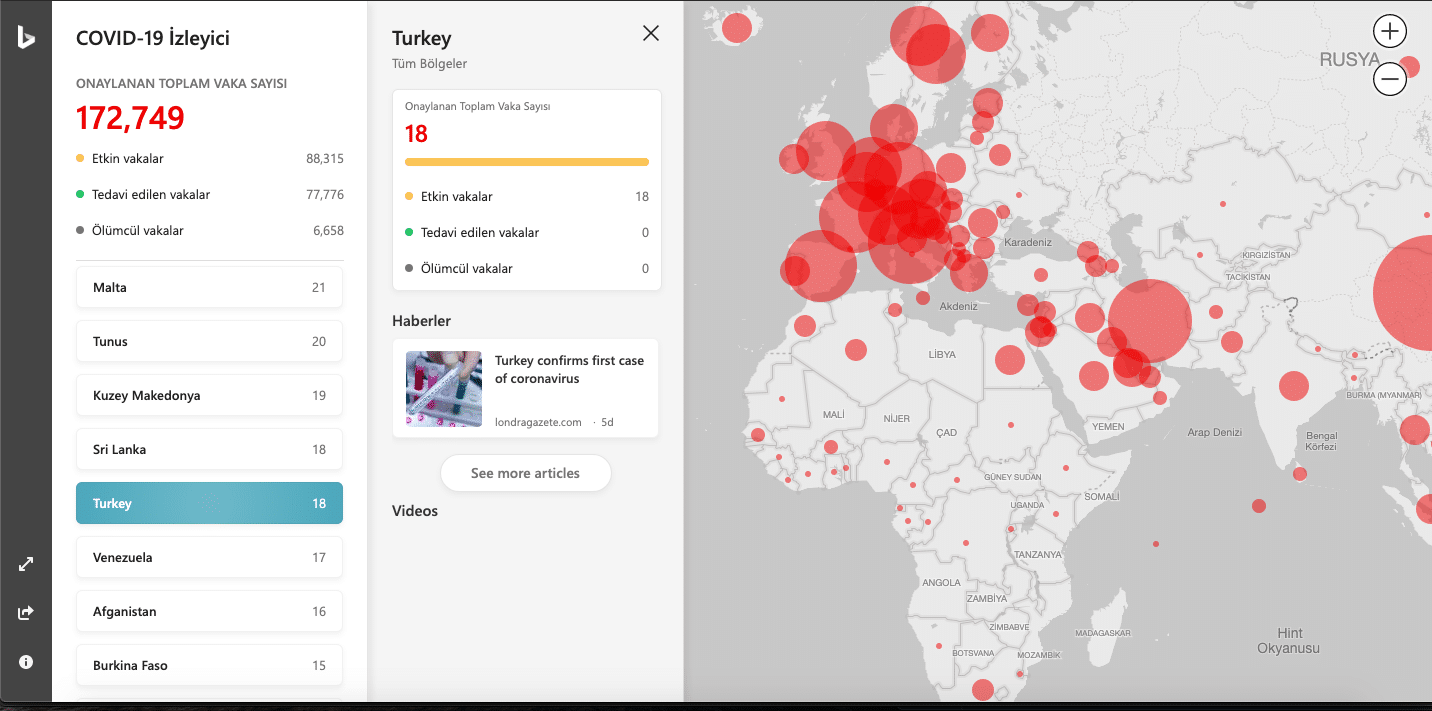Choose Kuzey Makedonya from the list

coord(209,395)
